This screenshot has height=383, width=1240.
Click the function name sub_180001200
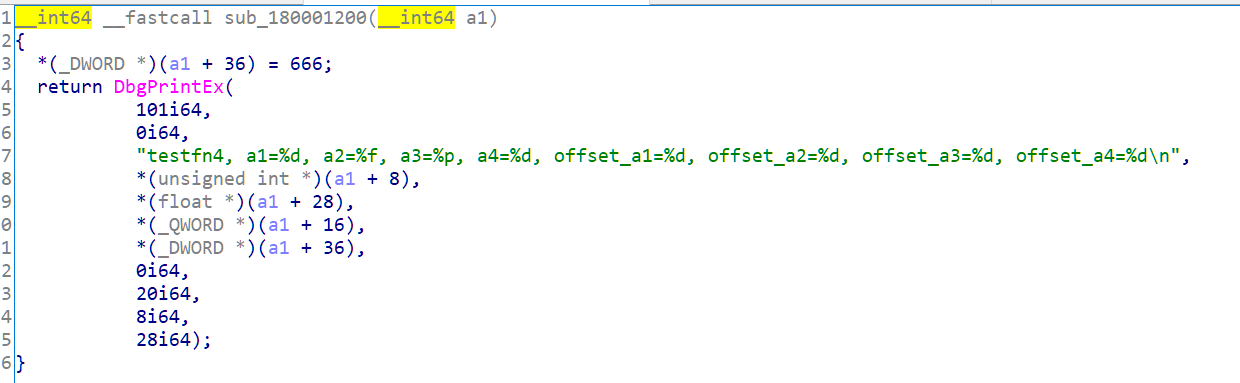click(300, 18)
